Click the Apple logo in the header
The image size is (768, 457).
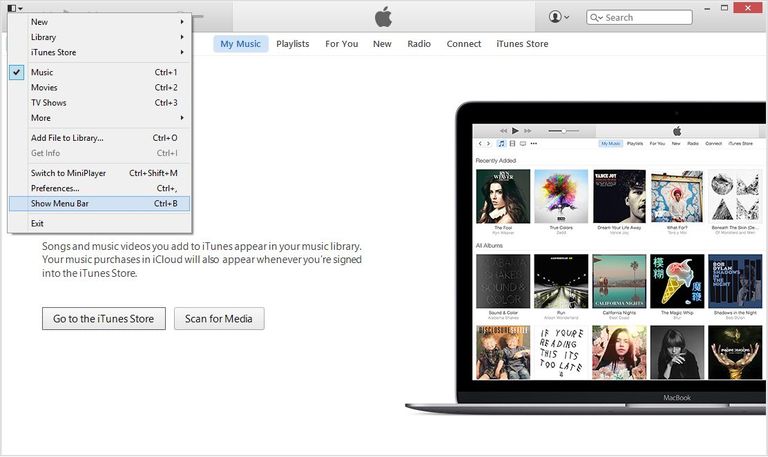pyautogui.click(x=383, y=17)
